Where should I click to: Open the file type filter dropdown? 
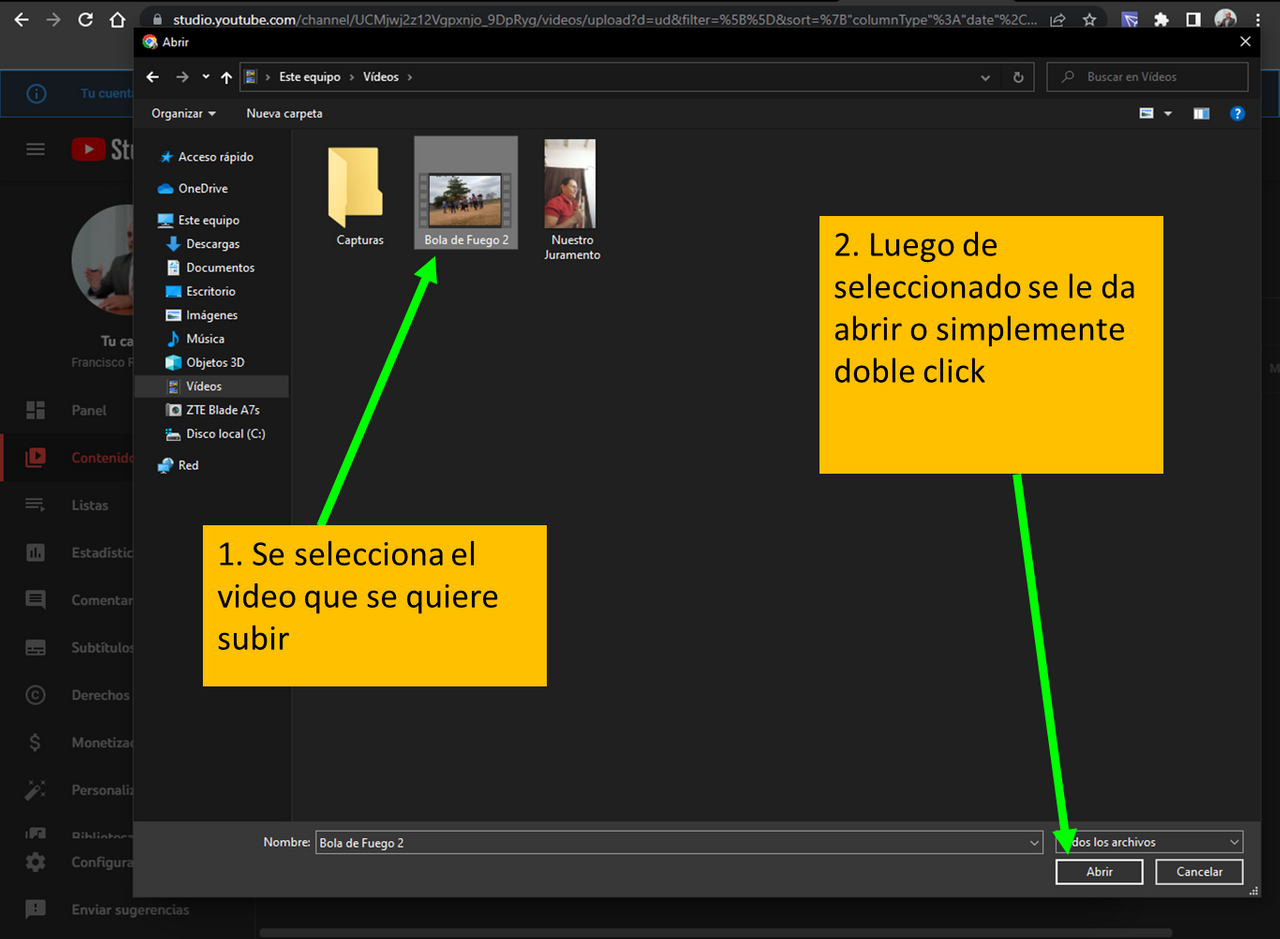(1149, 843)
